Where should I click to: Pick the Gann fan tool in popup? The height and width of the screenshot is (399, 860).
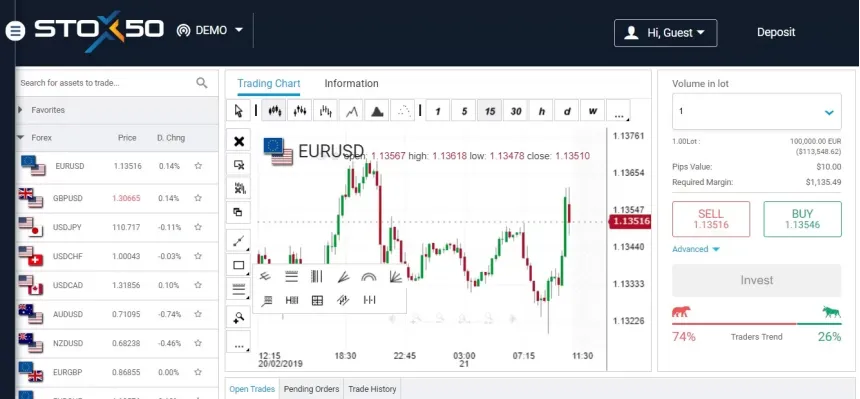[395, 276]
